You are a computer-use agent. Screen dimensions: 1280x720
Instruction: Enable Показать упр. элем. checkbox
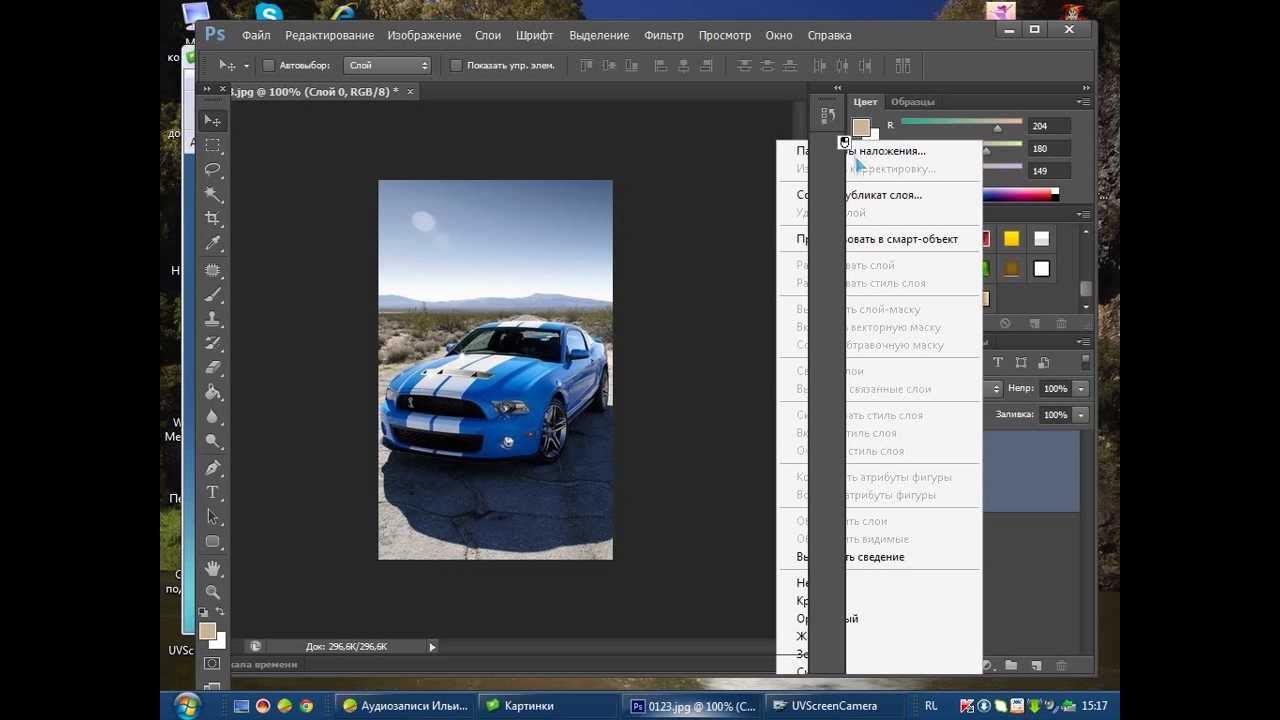456,65
